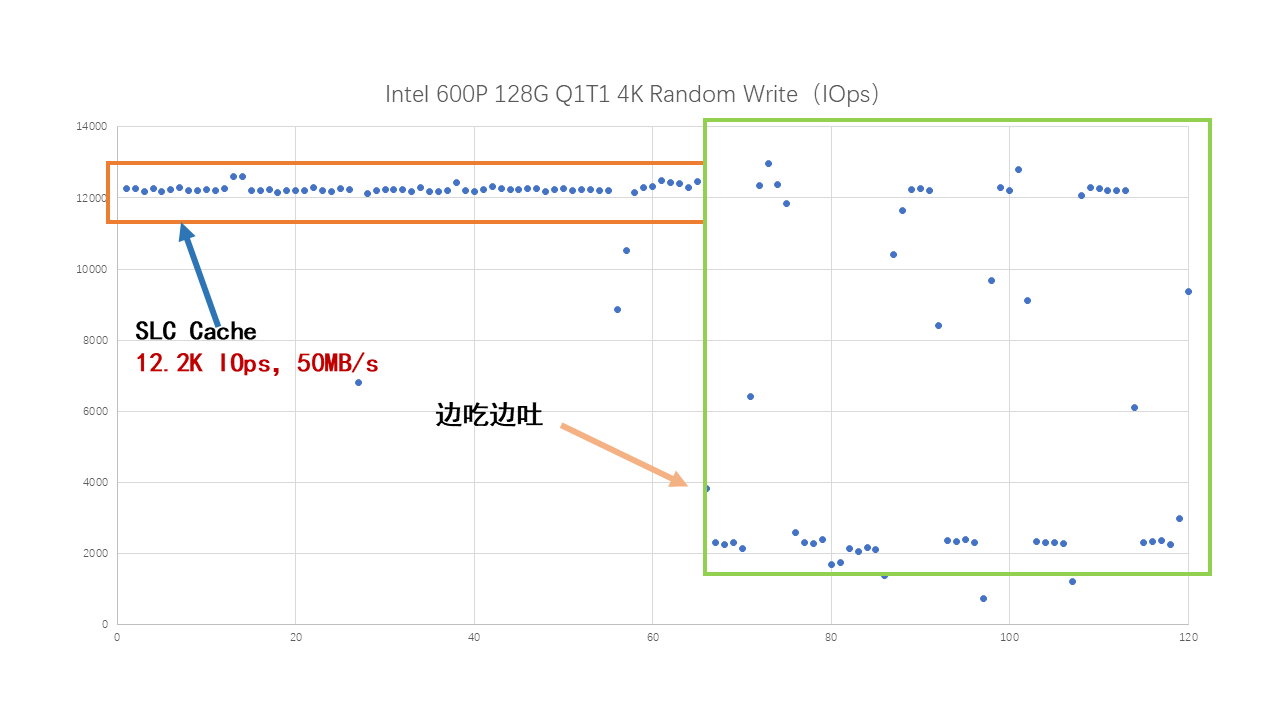Image resolution: width=1280 pixels, height=720 pixels.
Task: Click the x-axis label "80"
Action: coord(831,637)
